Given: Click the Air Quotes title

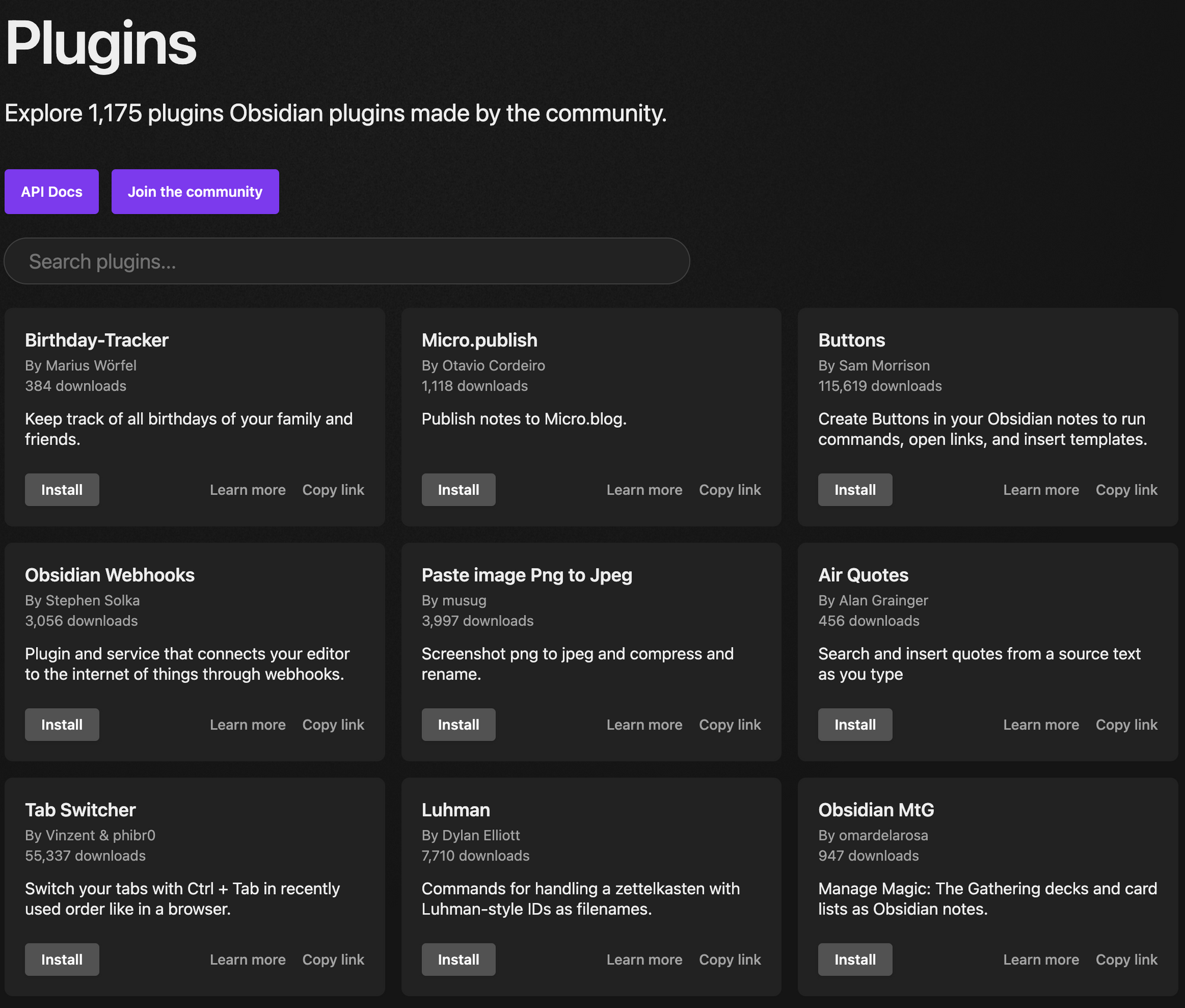Looking at the screenshot, I should coord(863,575).
